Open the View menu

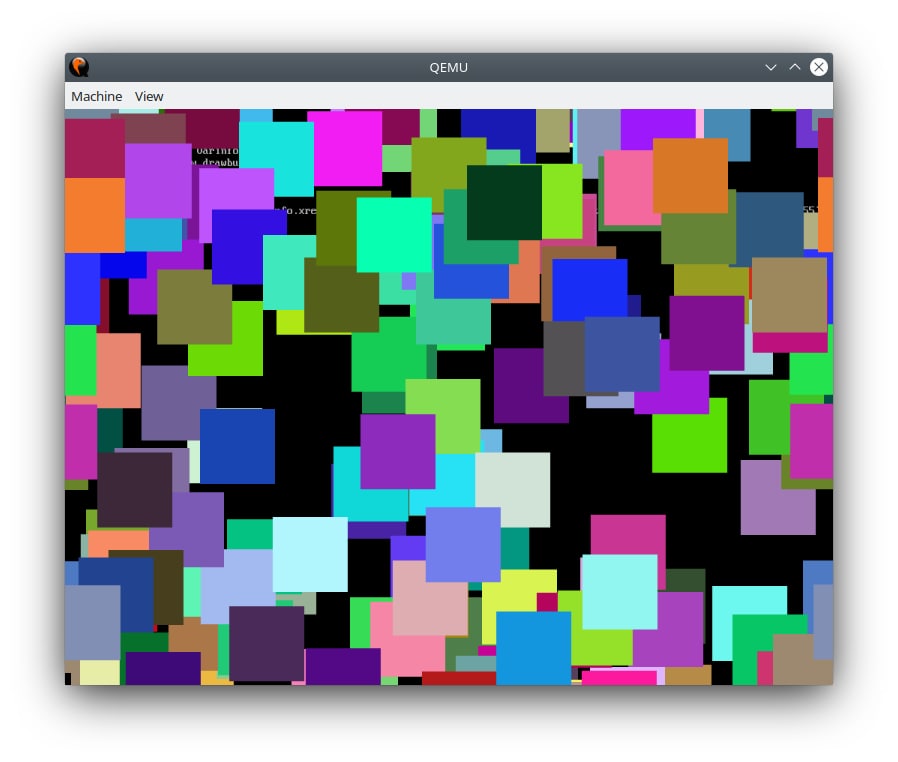click(x=149, y=96)
